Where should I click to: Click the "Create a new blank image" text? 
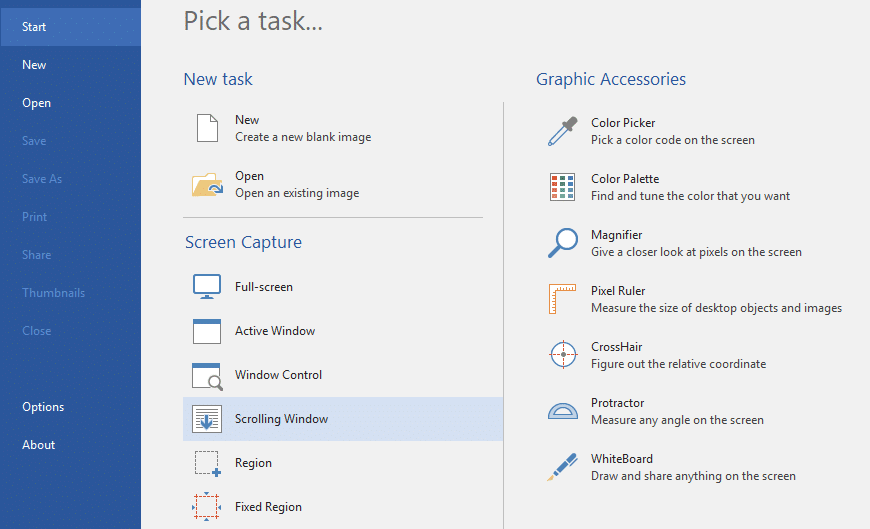303,137
